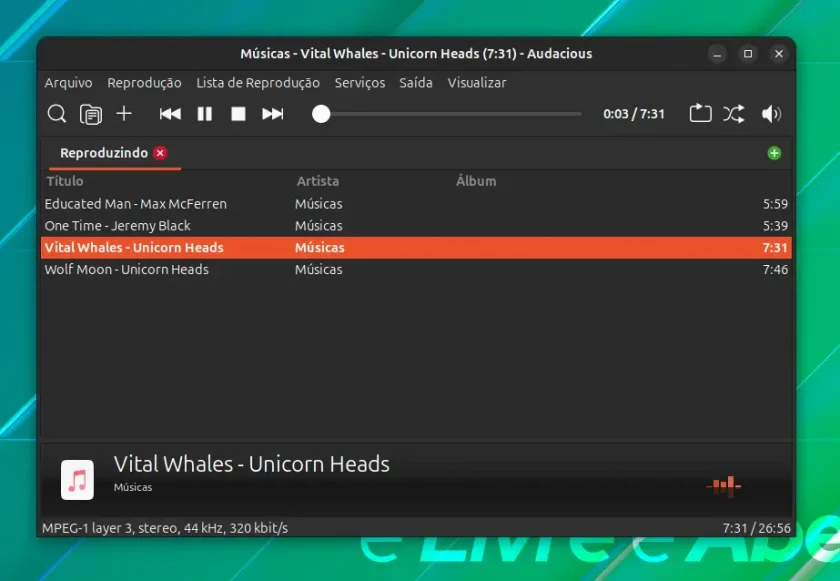Close the Reproduzindo playlist tab
This screenshot has width=840, height=581.
[x=160, y=153]
